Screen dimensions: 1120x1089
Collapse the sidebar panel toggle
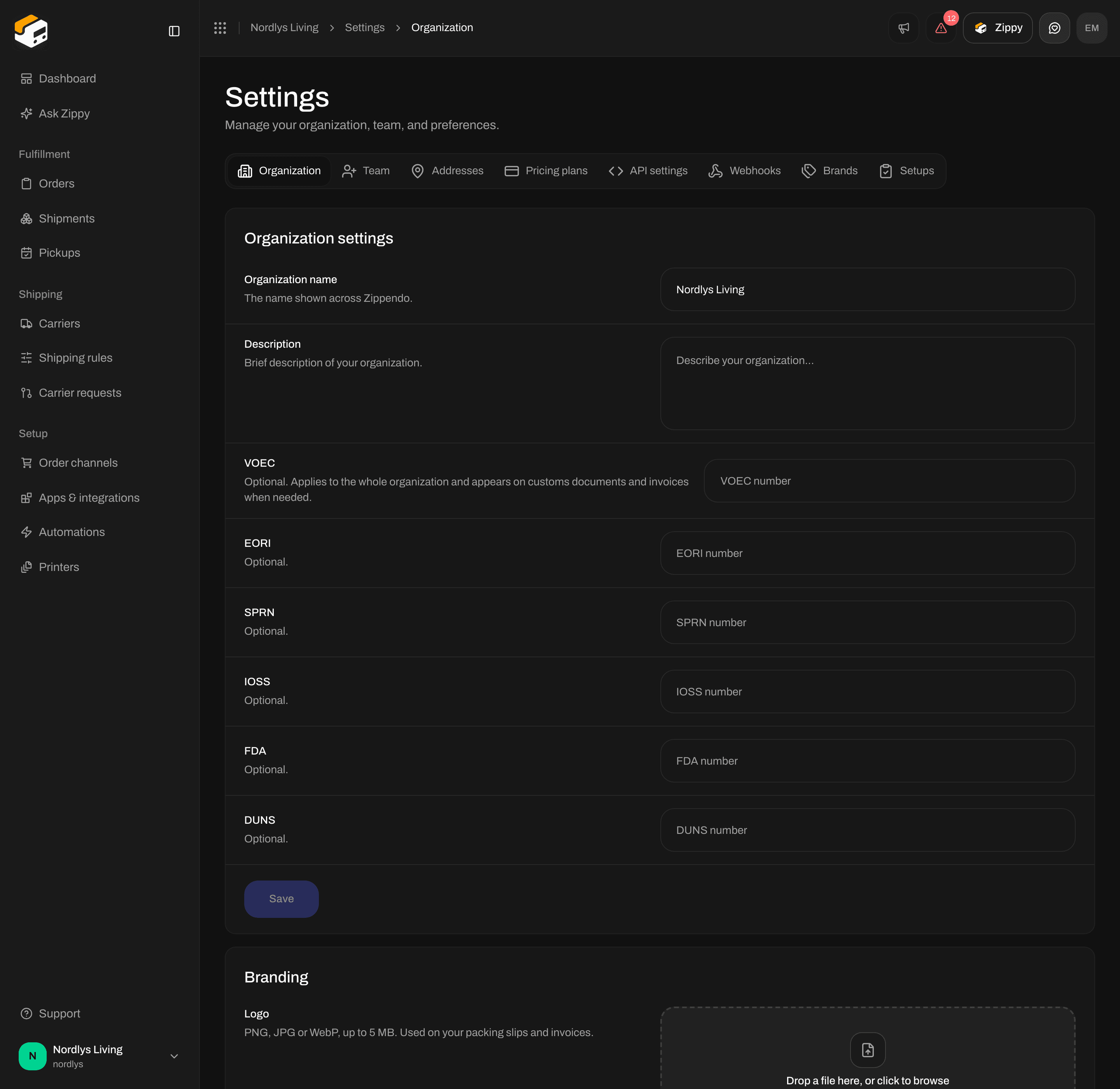click(175, 31)
